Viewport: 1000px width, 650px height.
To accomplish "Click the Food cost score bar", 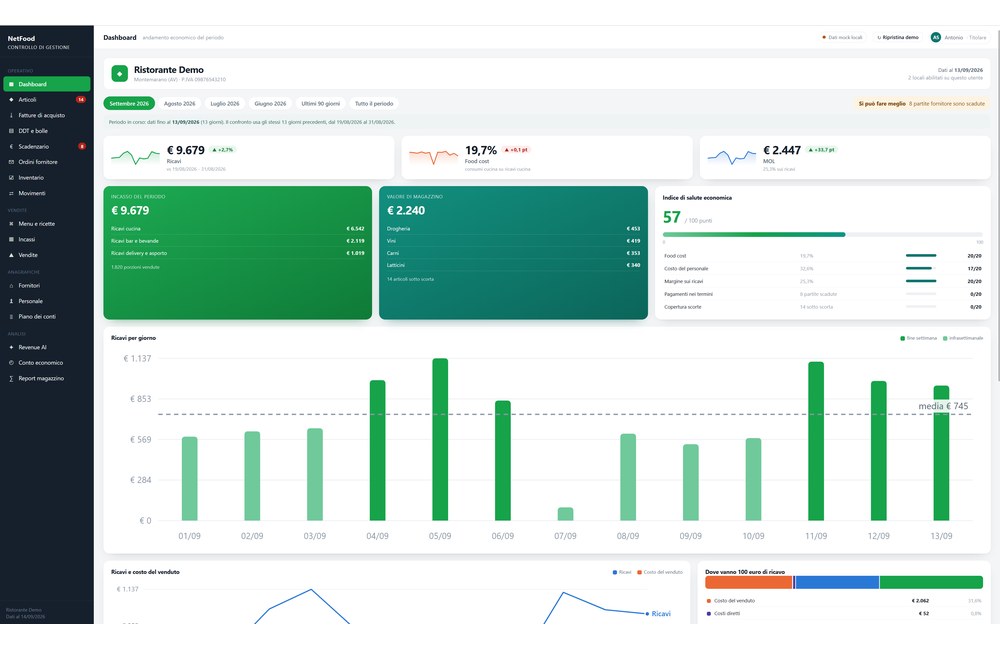I will pos(921,256).
